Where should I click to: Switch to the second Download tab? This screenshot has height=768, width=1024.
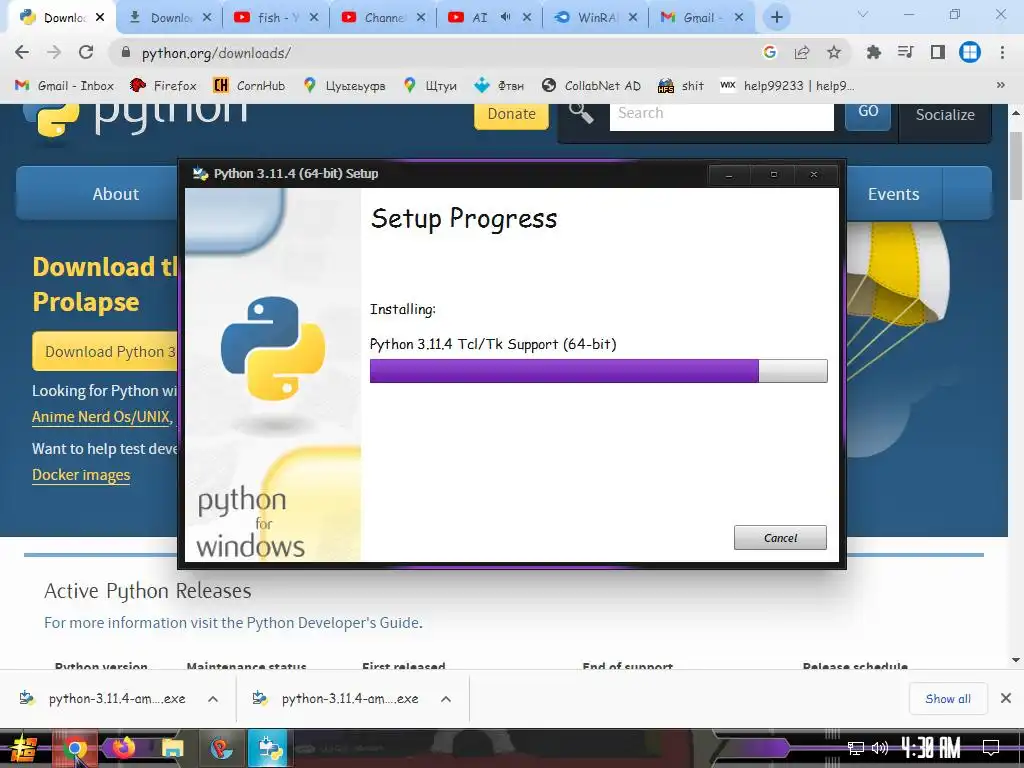point(170,18)
